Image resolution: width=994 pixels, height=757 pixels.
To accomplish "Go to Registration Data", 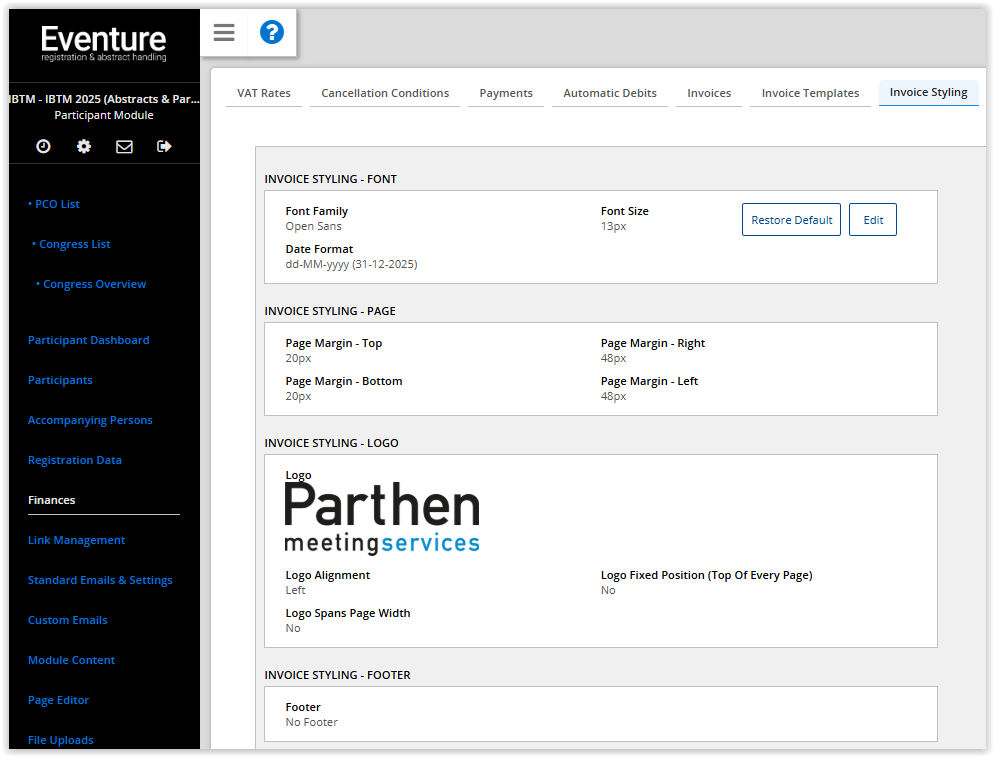I will [x=75, y=460].
